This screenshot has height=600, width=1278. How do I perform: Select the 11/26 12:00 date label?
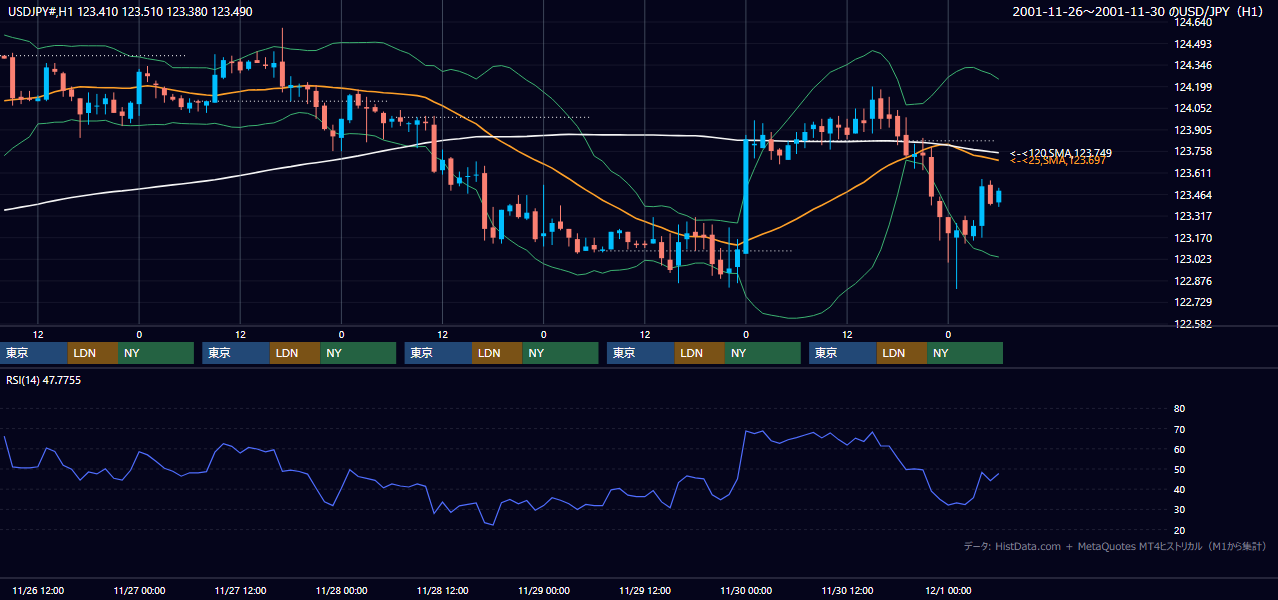(x=39, y=591)
